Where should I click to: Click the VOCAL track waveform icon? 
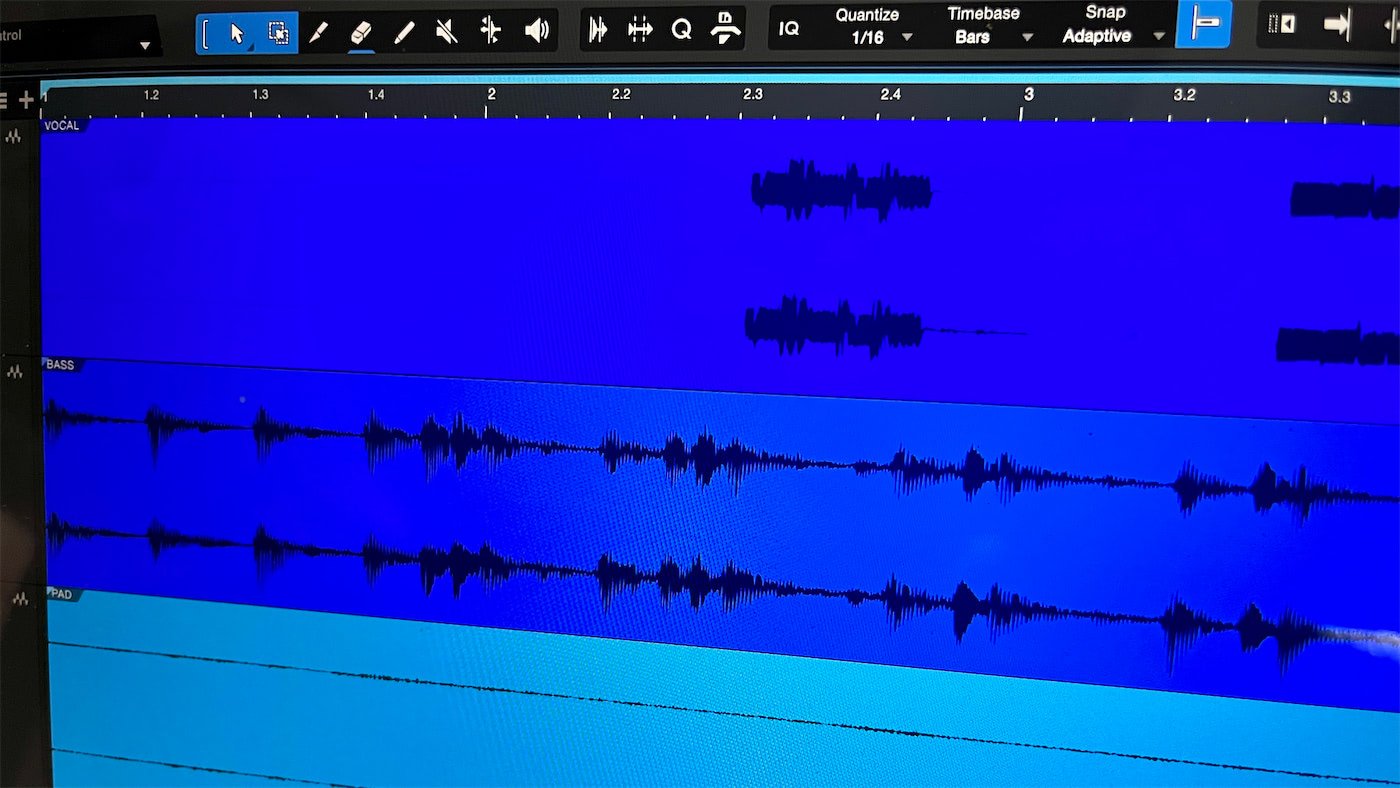[13, 137]
